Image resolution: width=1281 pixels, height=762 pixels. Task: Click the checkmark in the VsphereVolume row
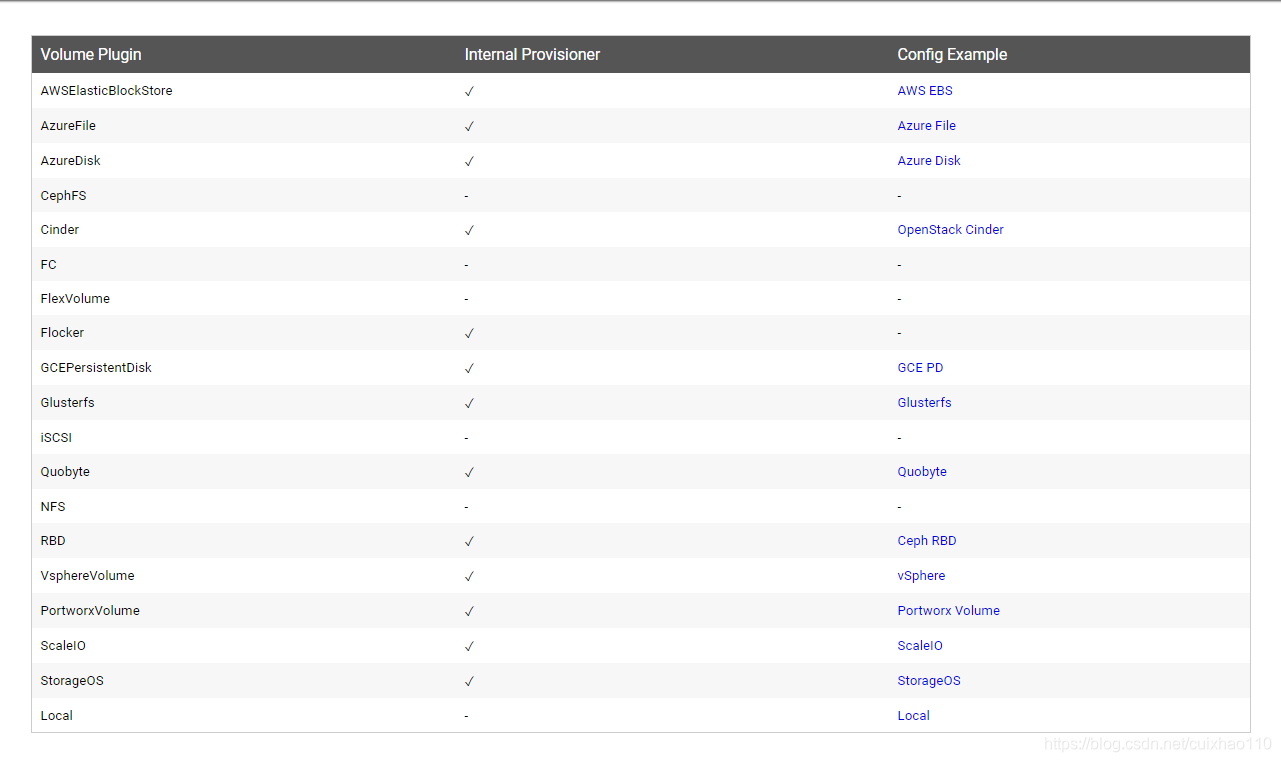469,576
